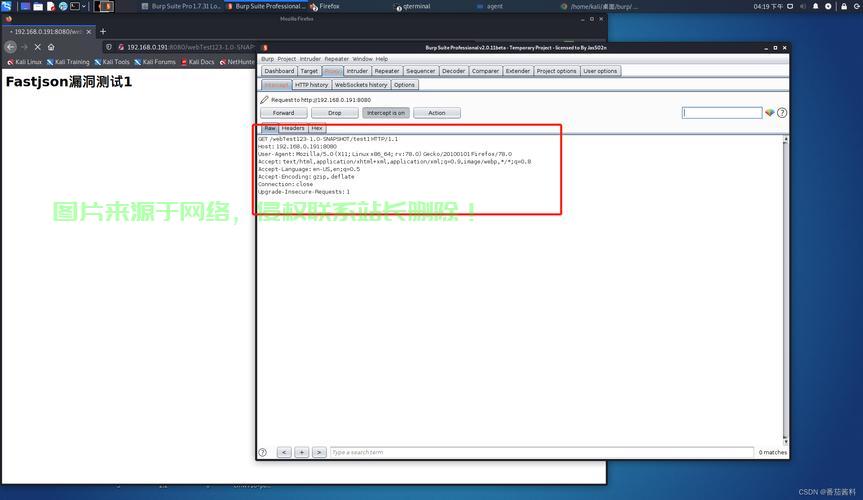
Task: Open the Project menu in Burp
Action: tap(286, 59)
